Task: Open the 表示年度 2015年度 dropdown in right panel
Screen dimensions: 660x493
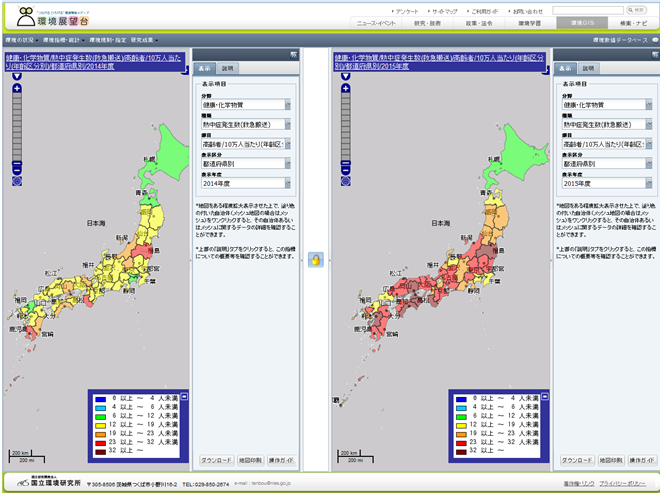Action: pyautogui.click(x=607, y=185)
